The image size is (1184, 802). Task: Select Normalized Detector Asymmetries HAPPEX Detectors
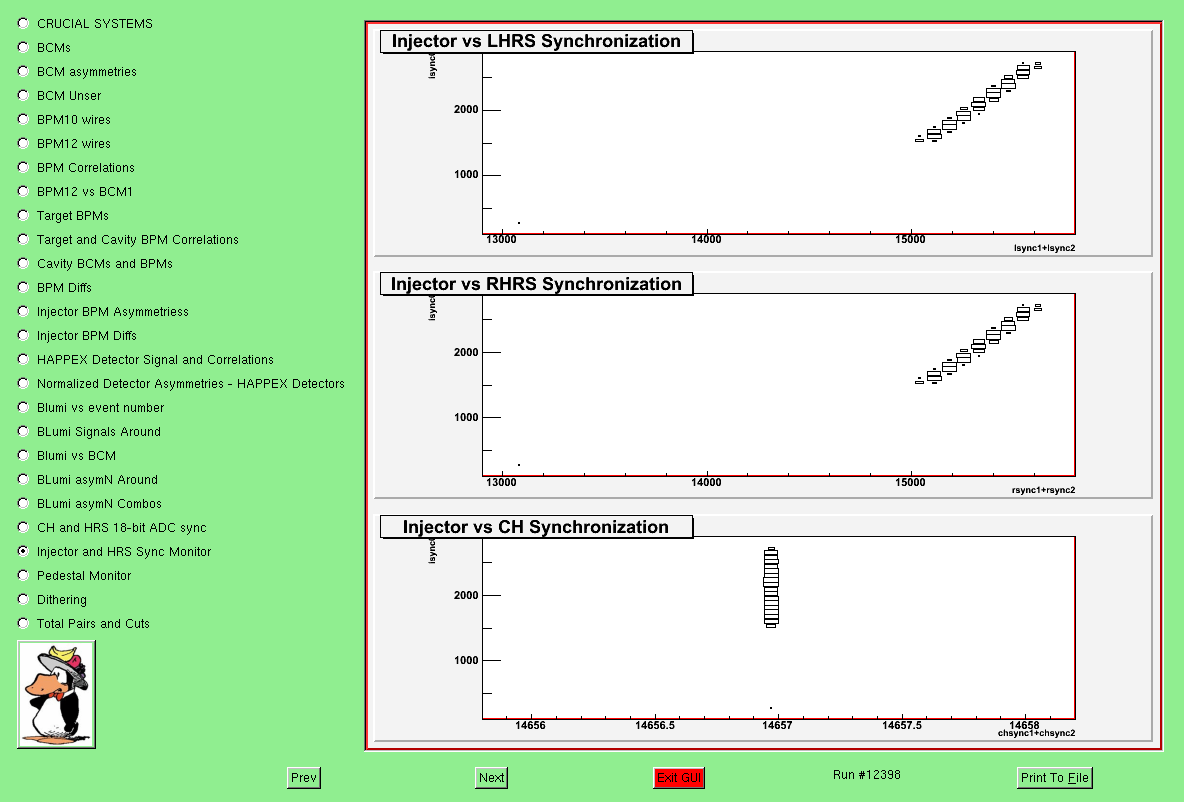point(23,383)
